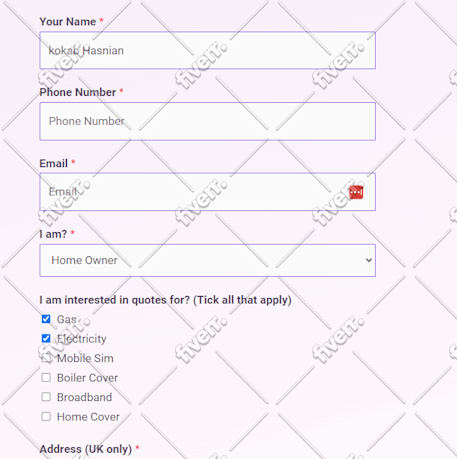Click the 'Electricity' option label
Screen dimensions: 457x459
(82, 339)
